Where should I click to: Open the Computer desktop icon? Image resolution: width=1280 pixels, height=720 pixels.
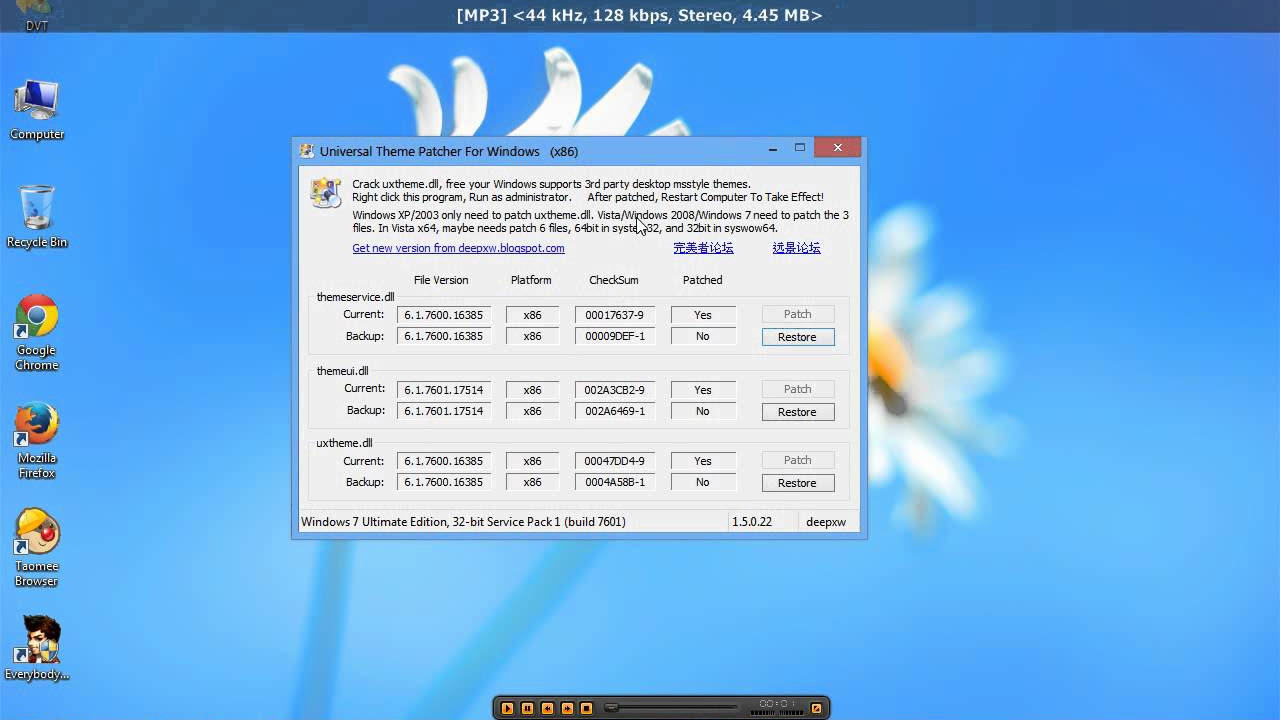pos(37,110)
